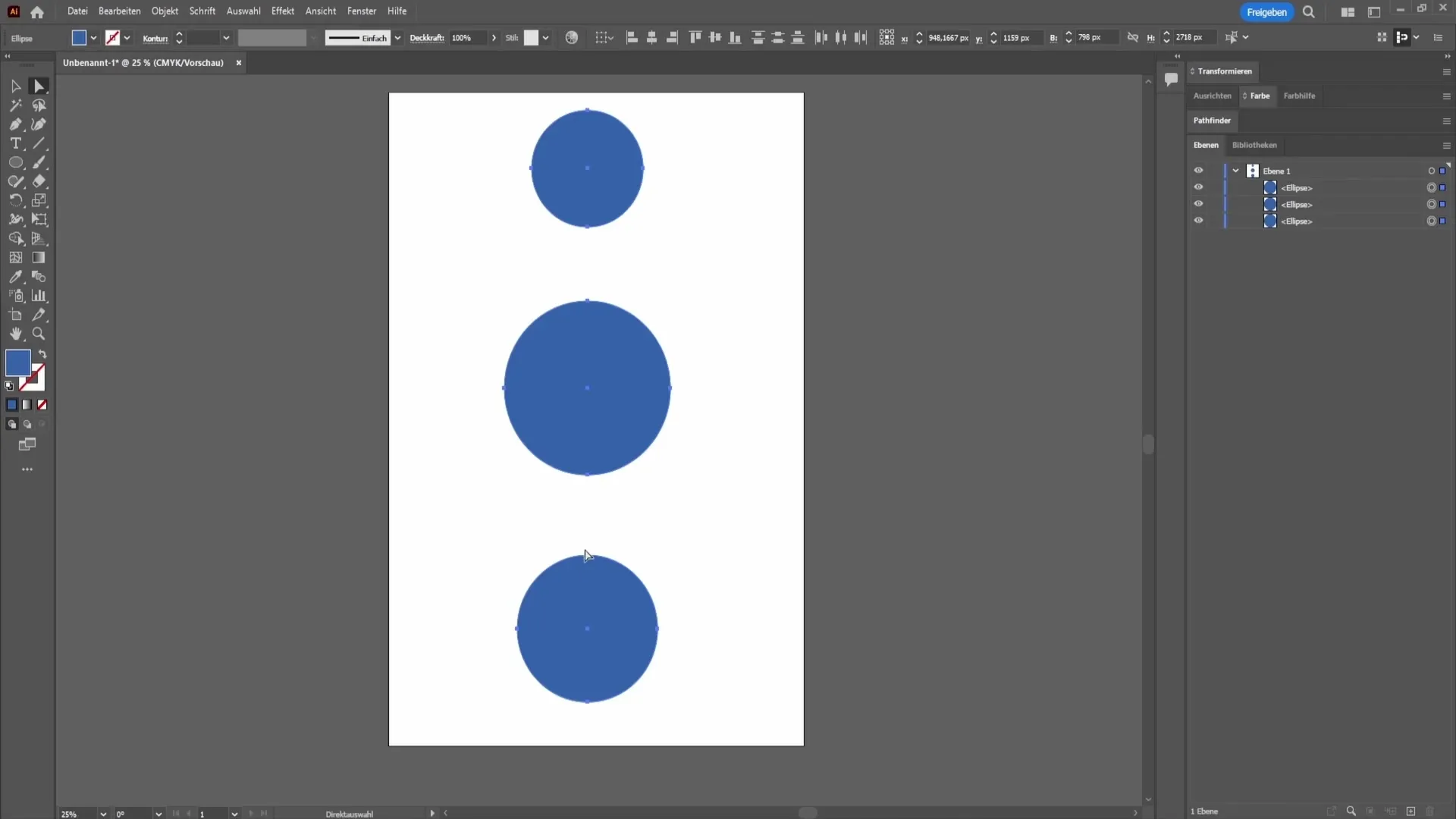This screenshot has height=819, width=1456.
Task: Go to Illustrator home screen
Action: pos(37,12)
